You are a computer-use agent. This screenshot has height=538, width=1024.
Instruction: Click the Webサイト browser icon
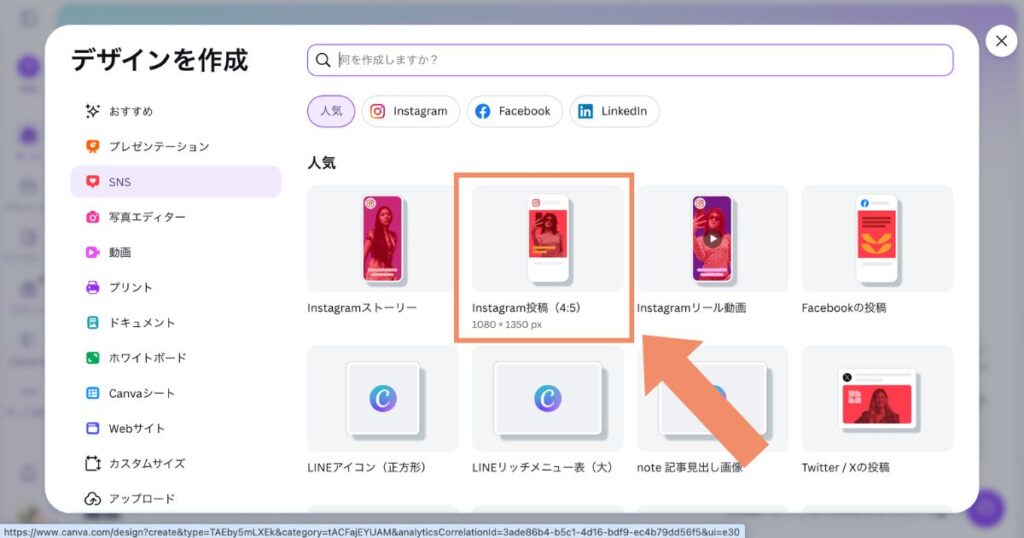coord(93,428)
